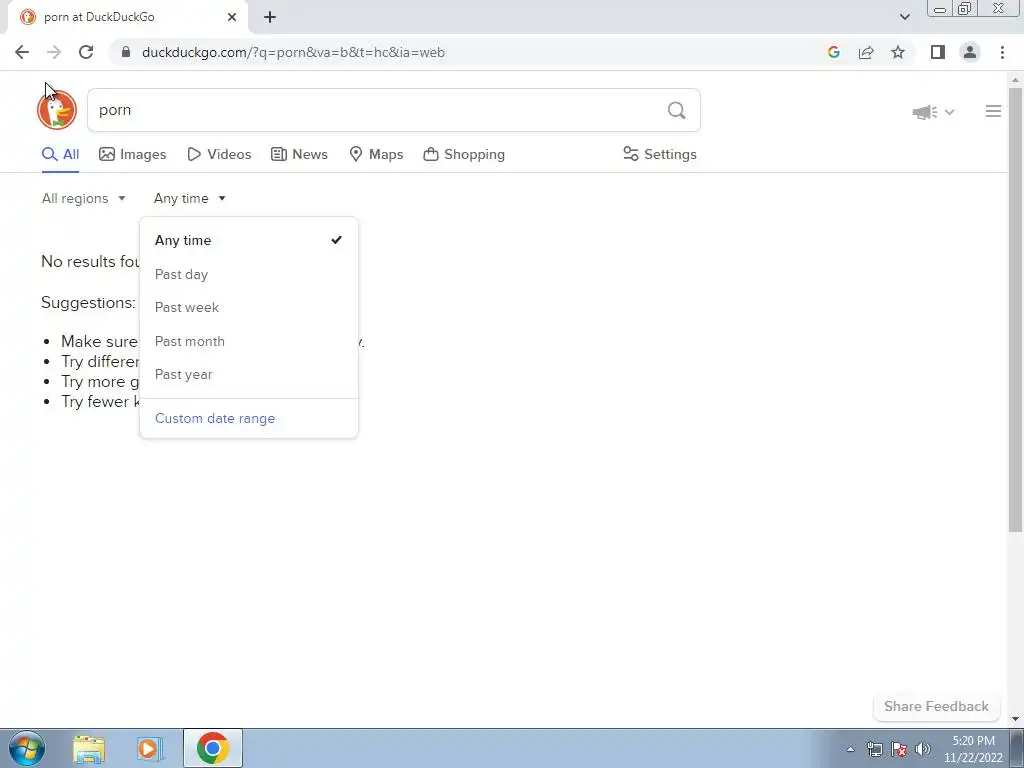
Task: Go back with the browser back arrow
Action: [x=22, y=52]
